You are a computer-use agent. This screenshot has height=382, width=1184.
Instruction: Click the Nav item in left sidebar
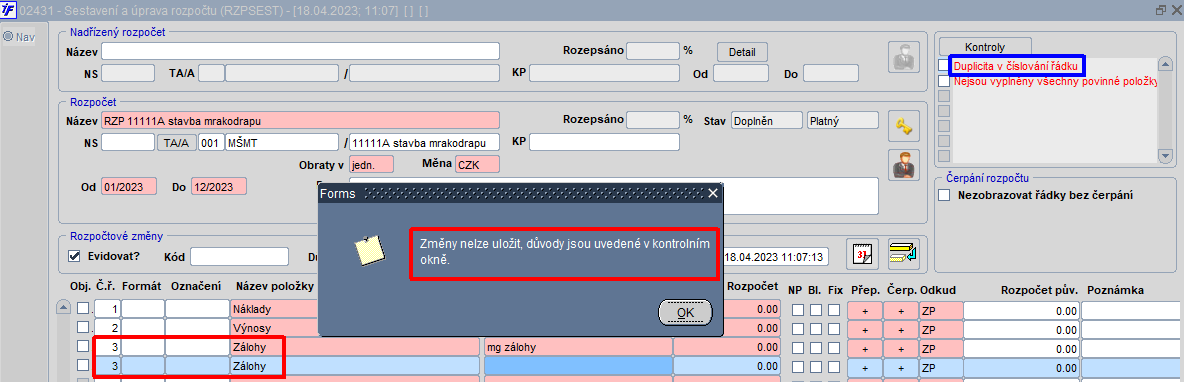tap(20, 36)
